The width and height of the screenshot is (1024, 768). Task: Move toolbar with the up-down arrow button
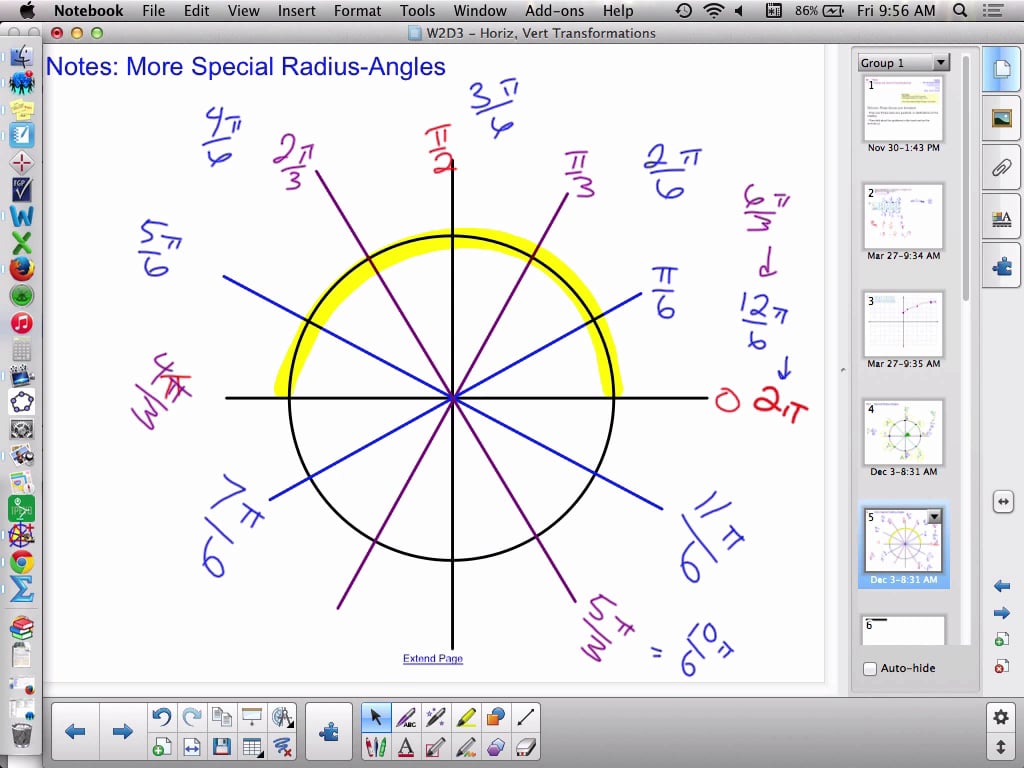pyautogui.click(x=1000, y=746)
